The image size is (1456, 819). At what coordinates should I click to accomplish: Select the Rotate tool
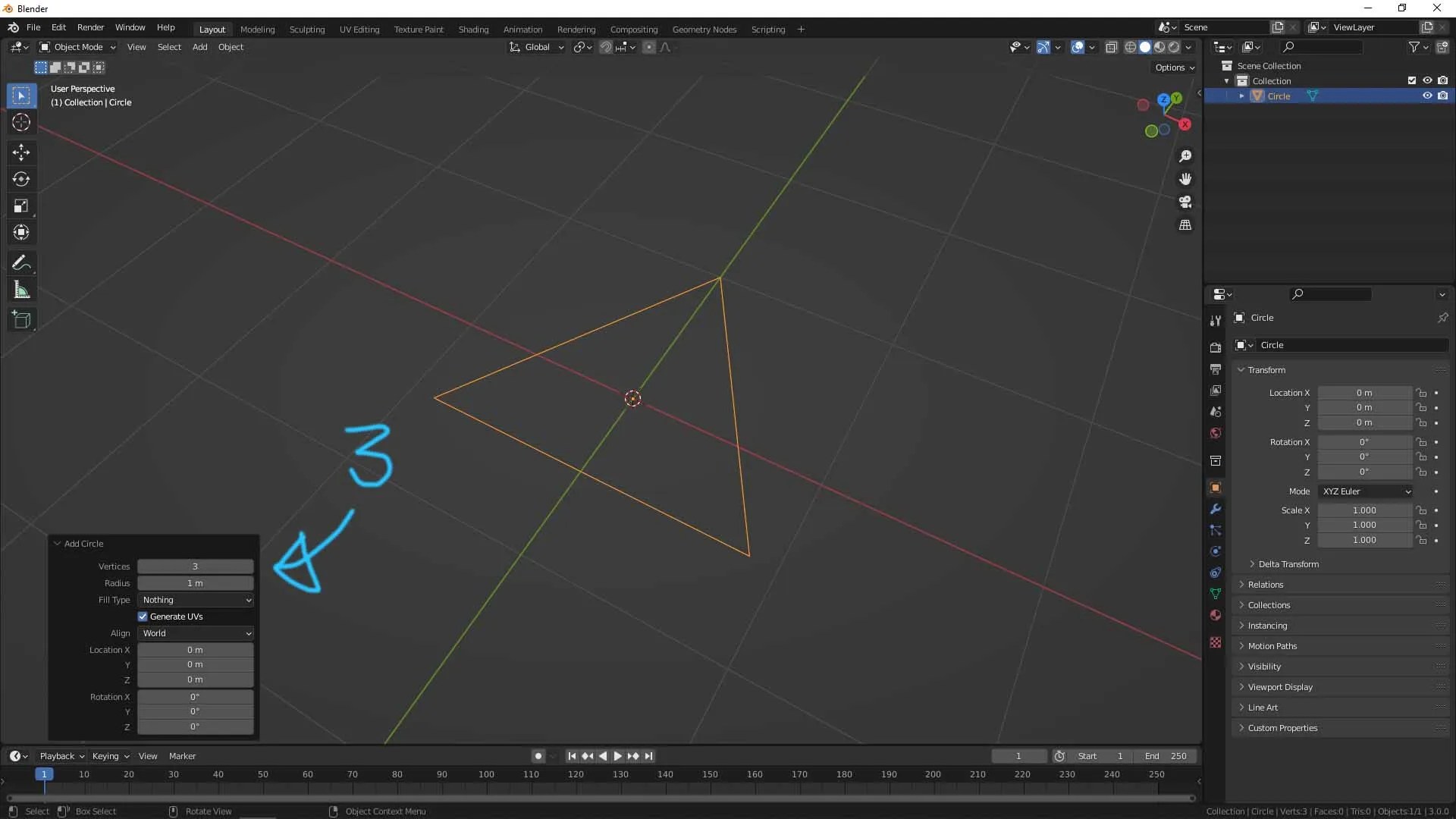pos(20,179)
